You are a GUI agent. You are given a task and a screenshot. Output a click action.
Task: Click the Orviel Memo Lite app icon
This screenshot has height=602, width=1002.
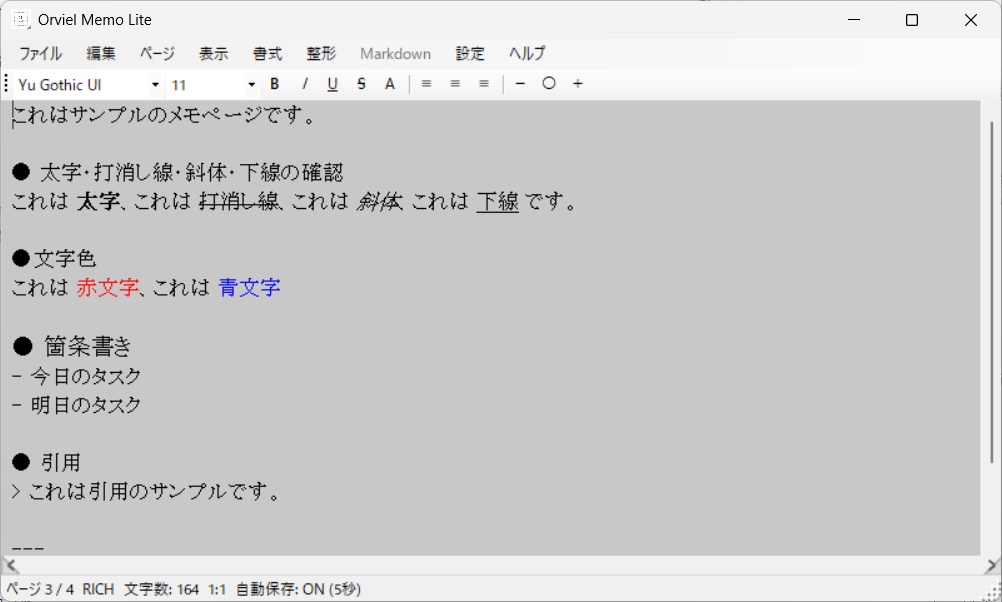[21, 20]
